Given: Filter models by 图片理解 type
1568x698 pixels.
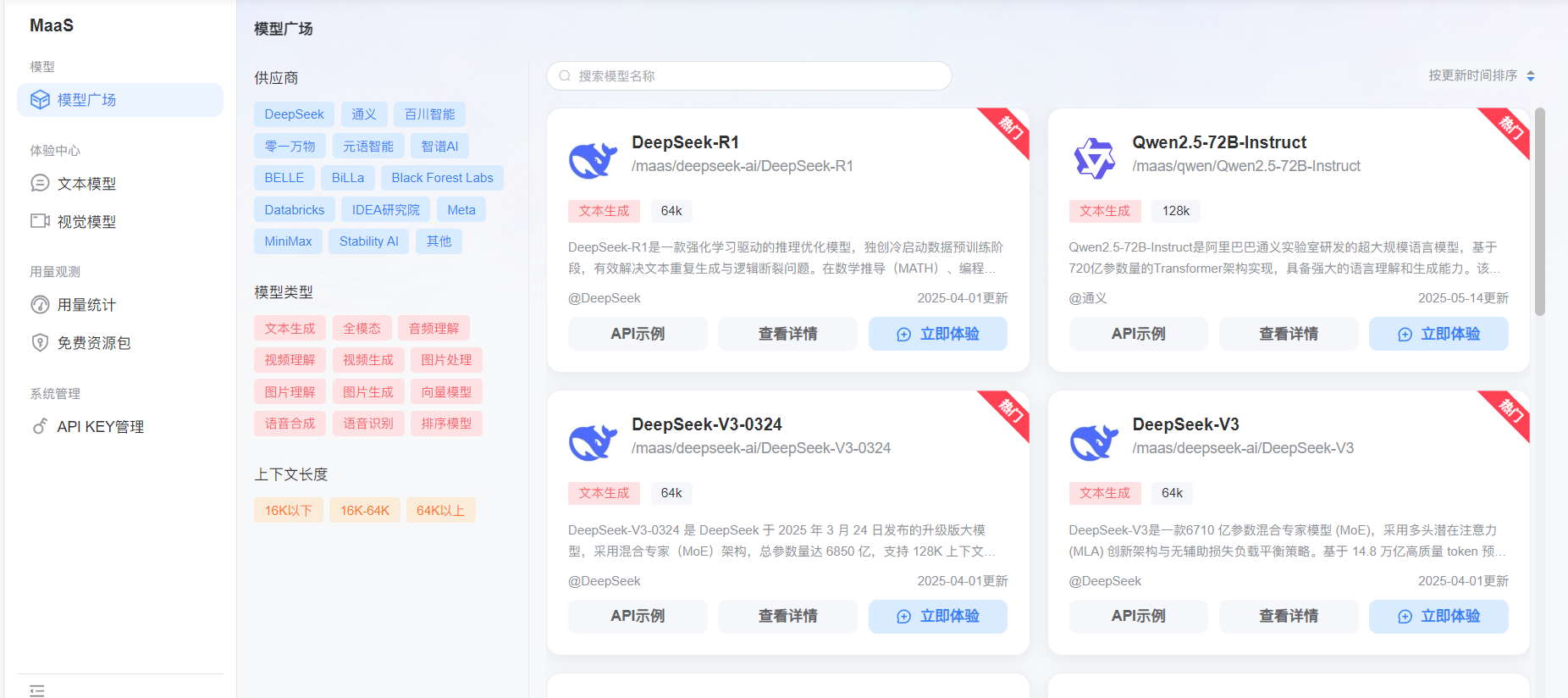Looking at the screenshot, I should (290, 392).
